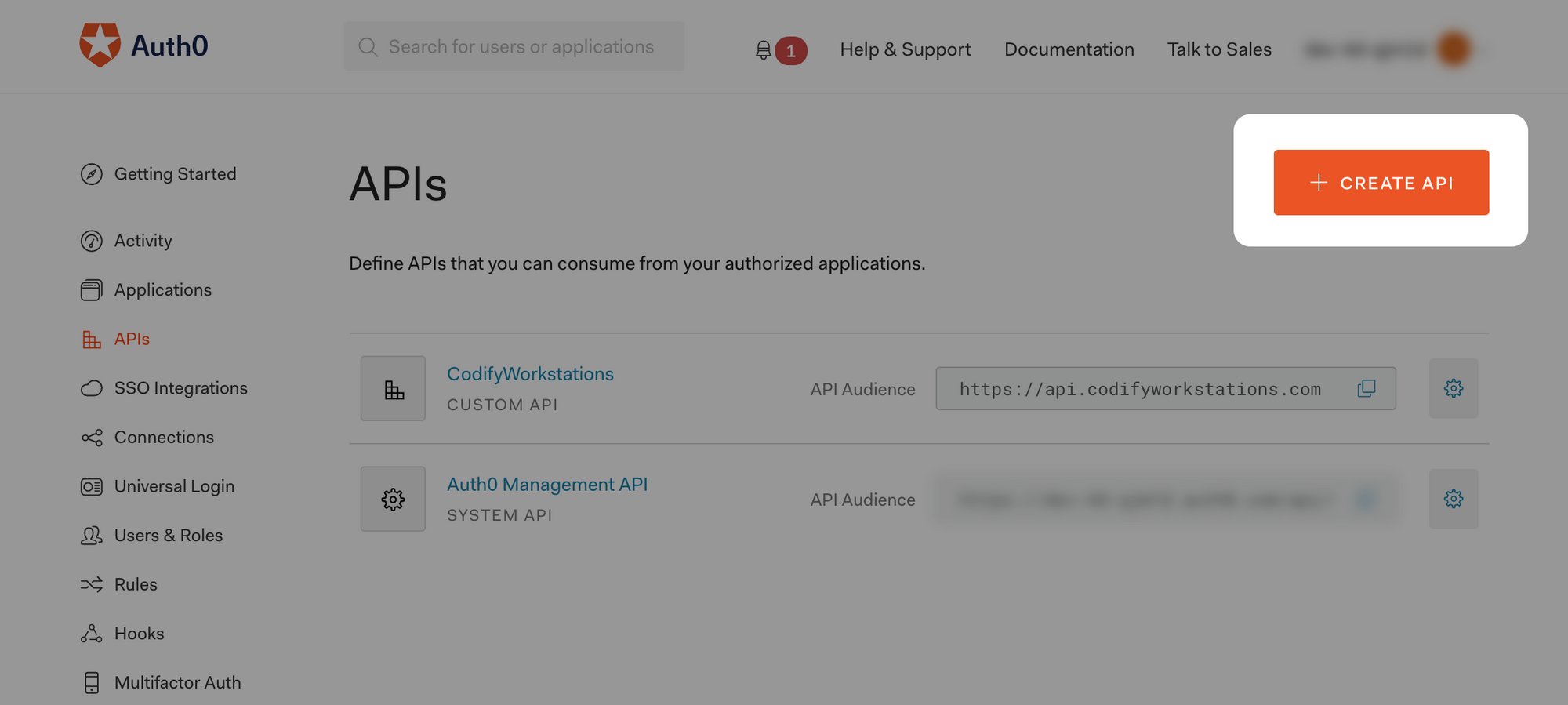Click 'API Audience' label in Management API row
This screenshot has height=705, width=1568.
[863, 500]
